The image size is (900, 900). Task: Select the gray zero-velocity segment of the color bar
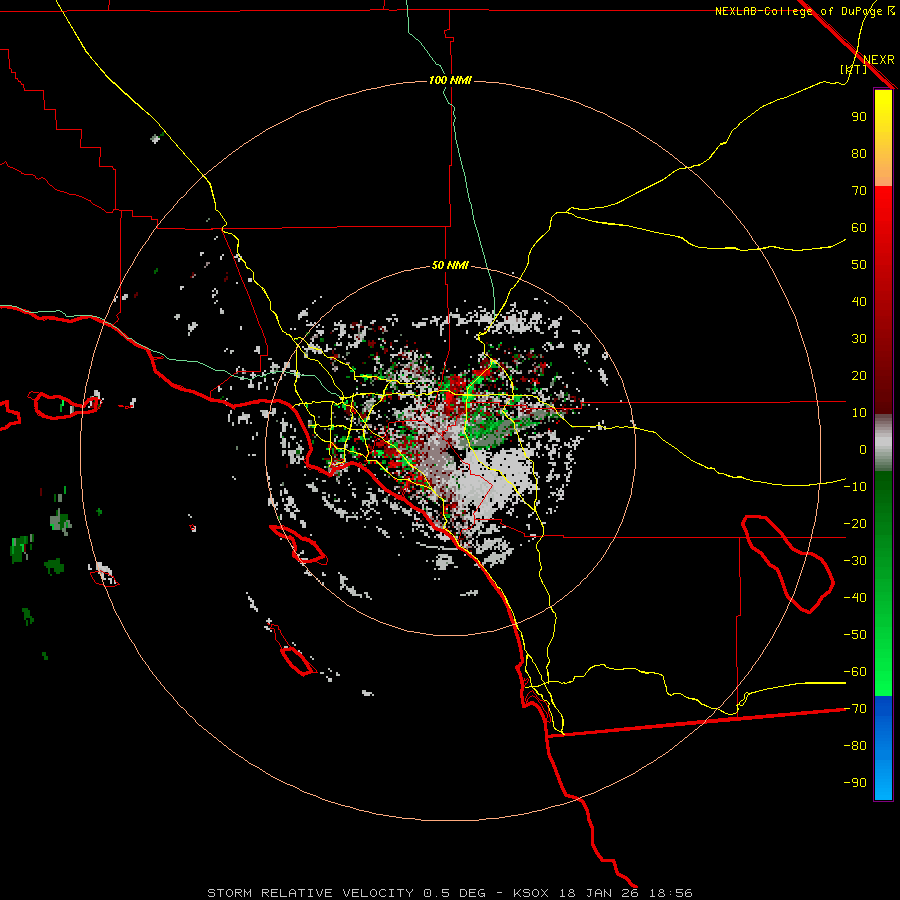tap(883, 443)
